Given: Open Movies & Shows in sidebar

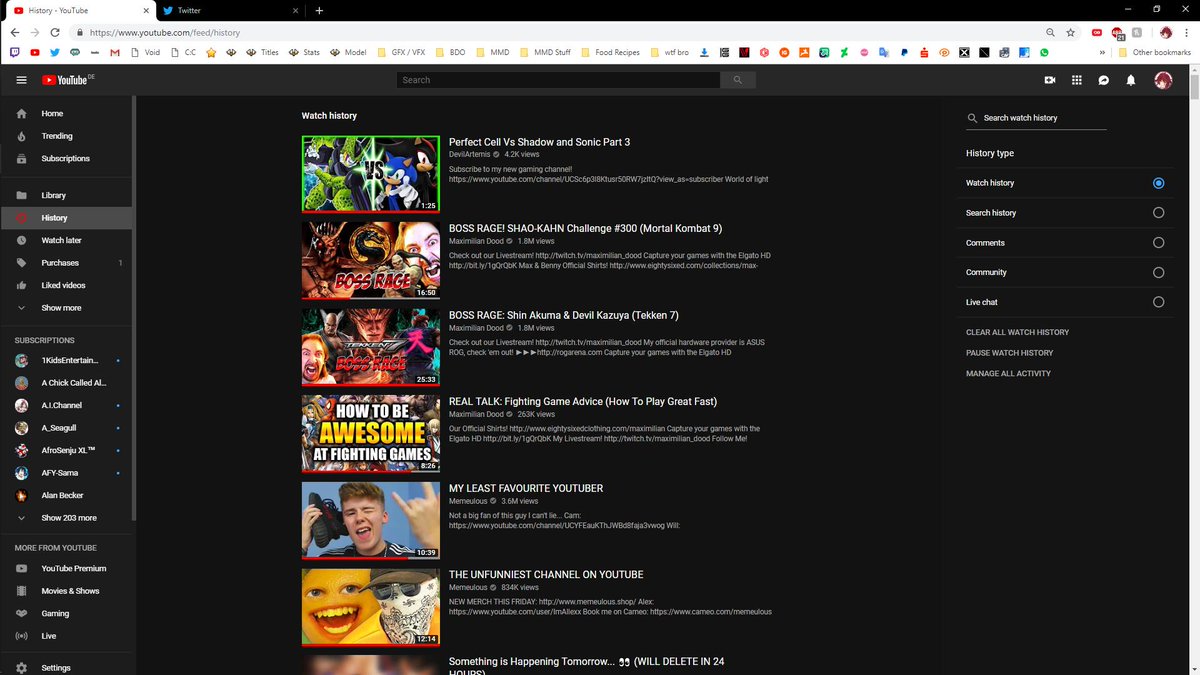Looking at the screenshot, I should 66,591.
